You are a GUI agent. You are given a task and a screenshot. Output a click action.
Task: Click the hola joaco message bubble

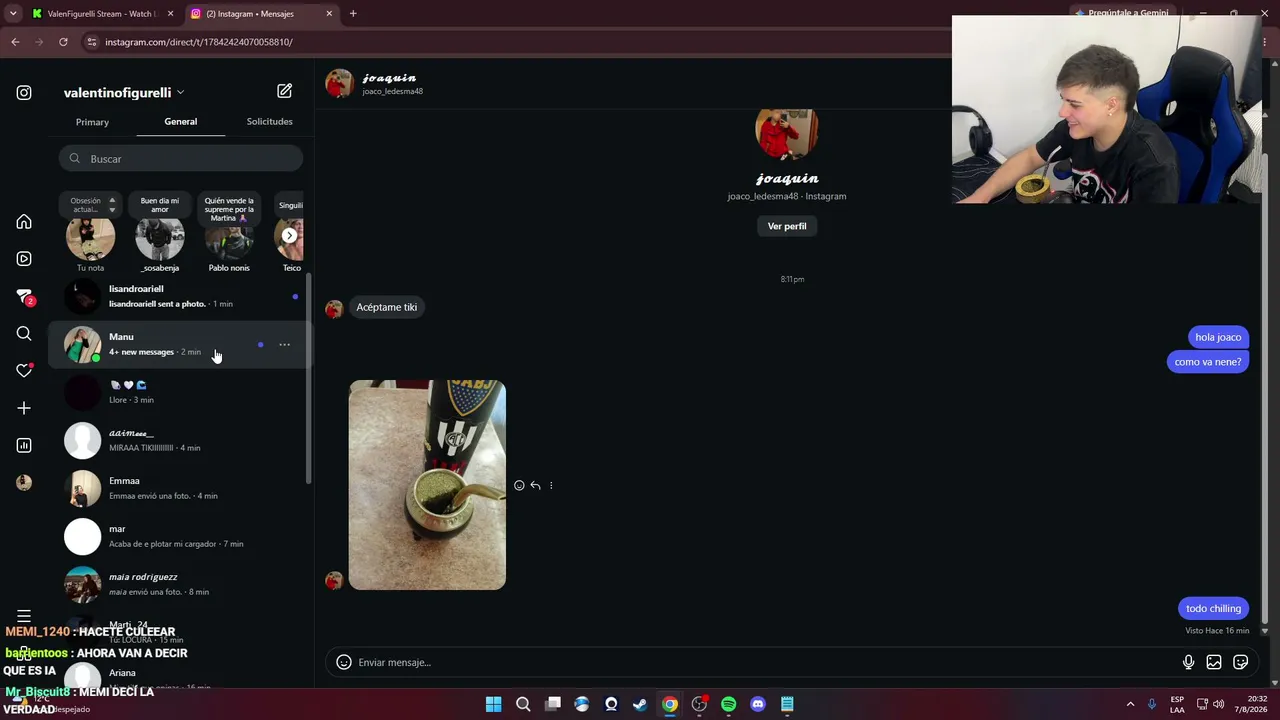1218,338
